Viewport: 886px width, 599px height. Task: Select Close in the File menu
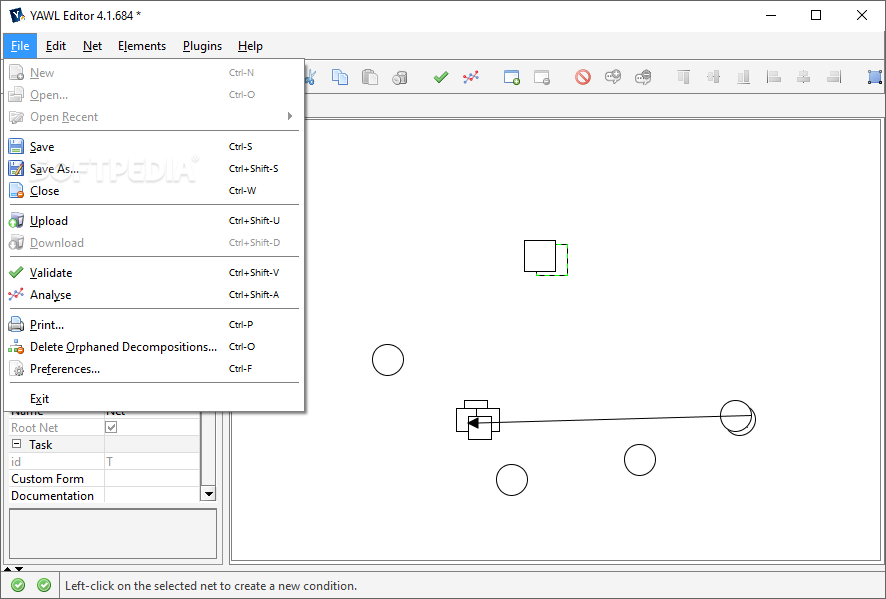[x=154, y=191]
